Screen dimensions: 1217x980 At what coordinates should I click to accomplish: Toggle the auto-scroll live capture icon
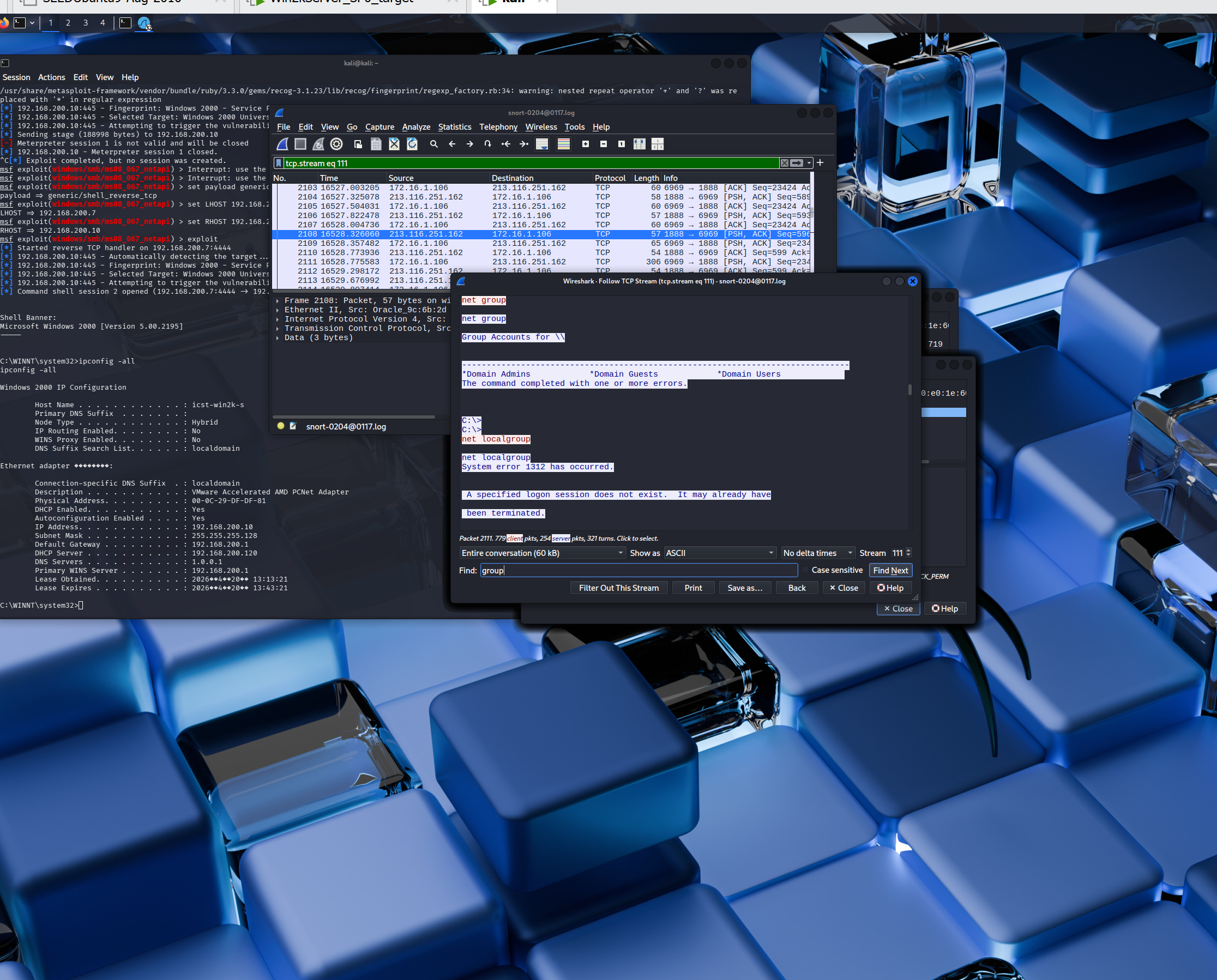[541, 144]
